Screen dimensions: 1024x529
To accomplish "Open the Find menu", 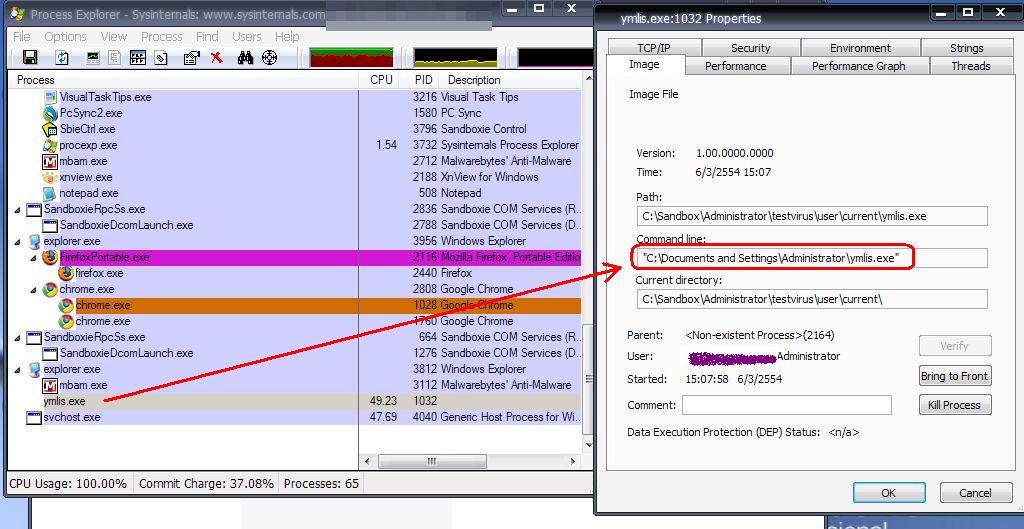I will (207, 37).
